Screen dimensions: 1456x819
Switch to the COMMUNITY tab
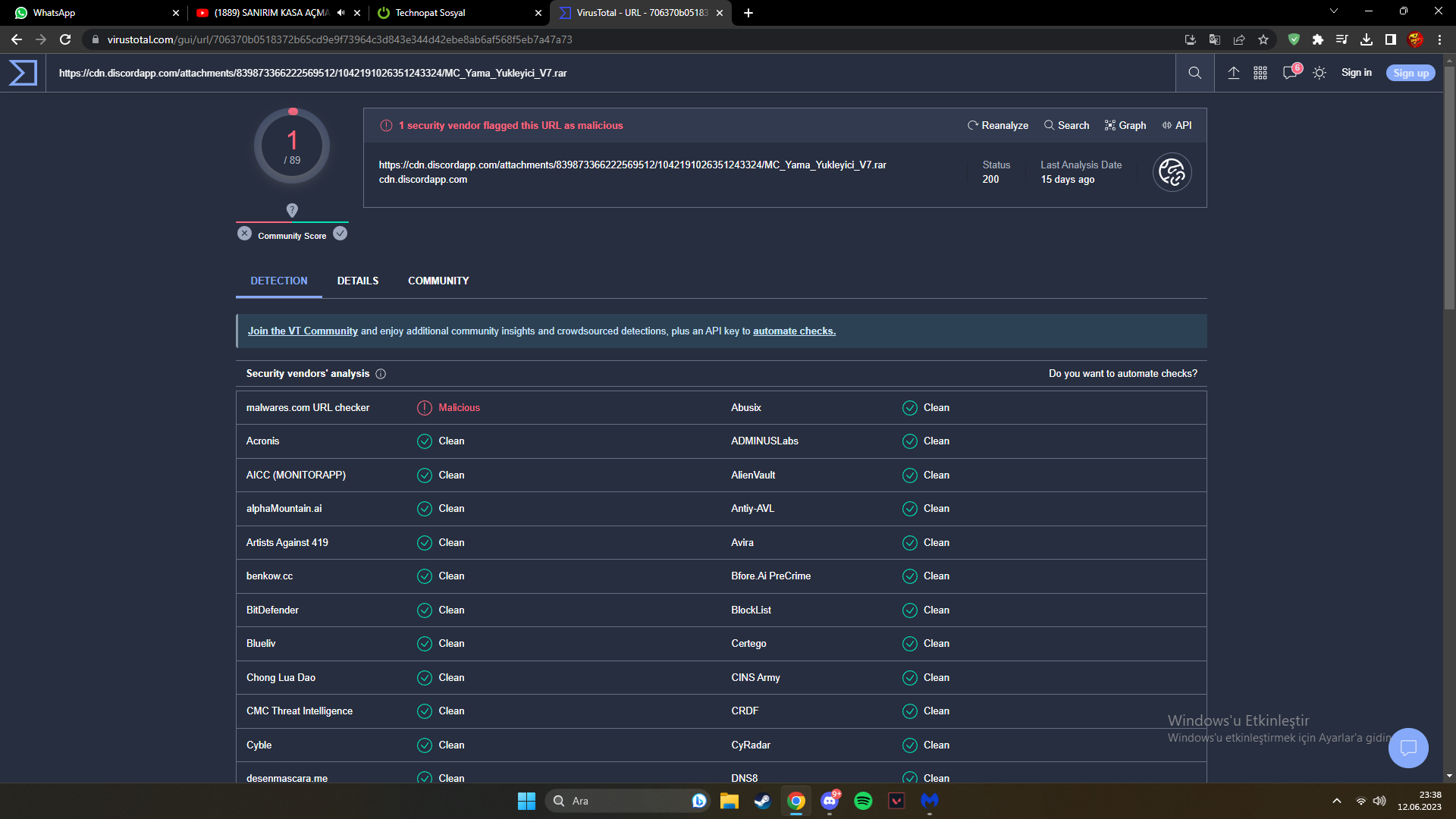(x=438, y=281)
